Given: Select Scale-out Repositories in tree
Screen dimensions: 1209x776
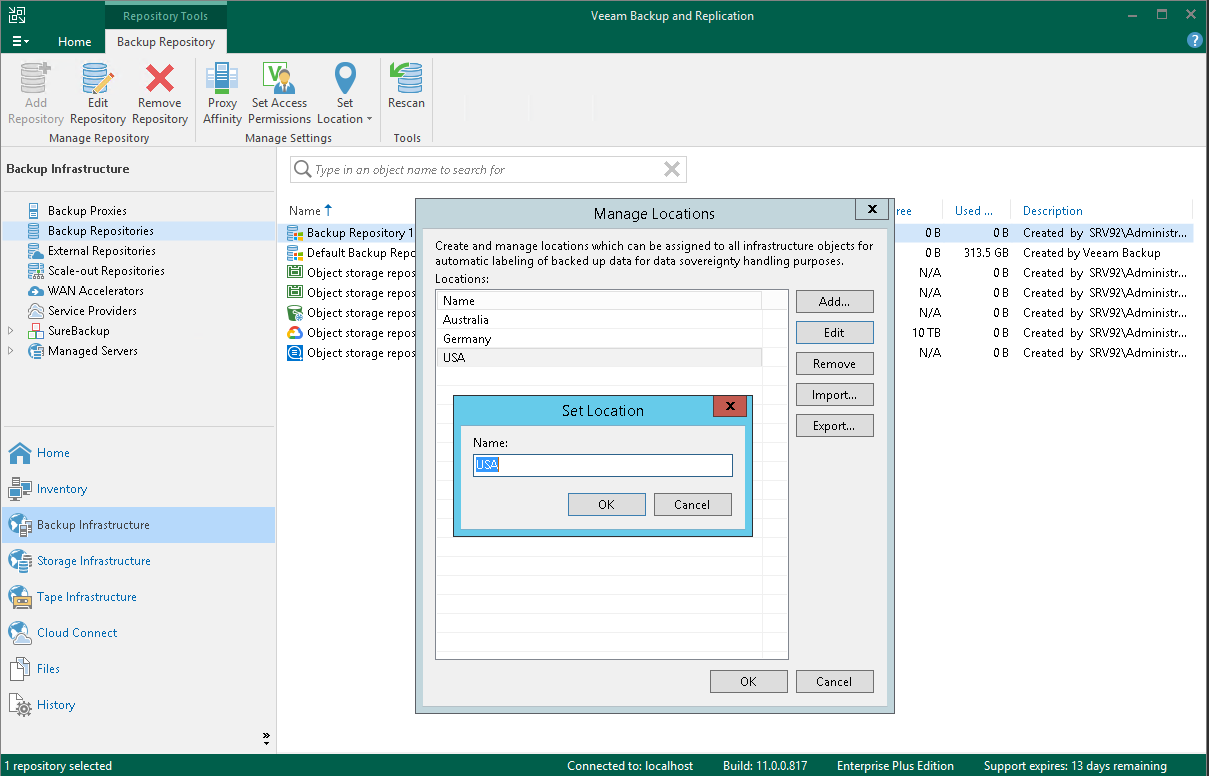Looking at the screenshot, I should pos(106,271).
